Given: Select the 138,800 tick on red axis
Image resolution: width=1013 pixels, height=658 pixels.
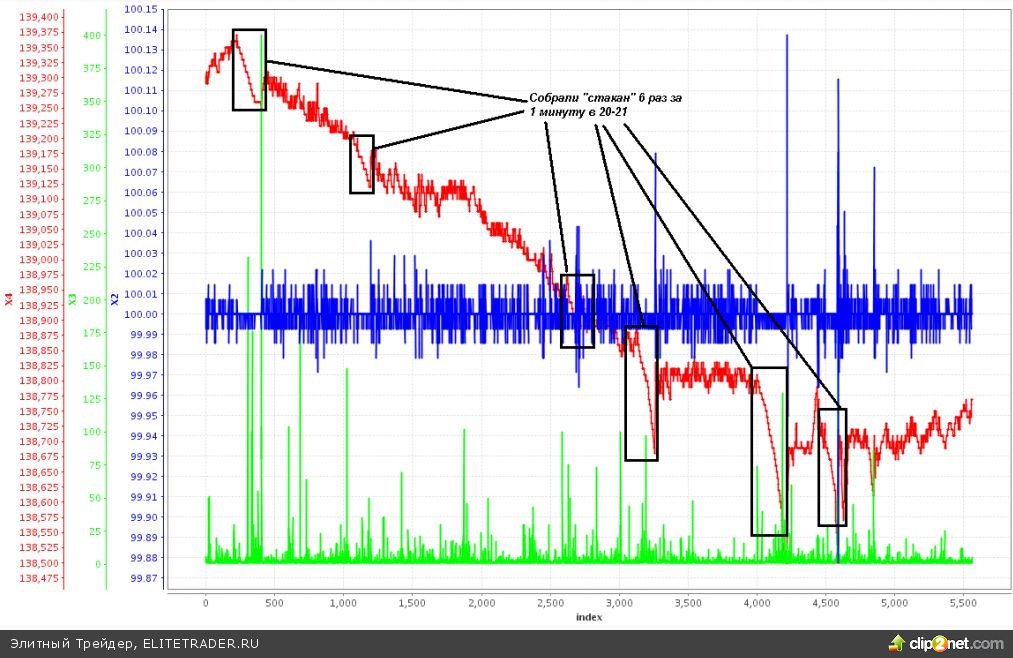Looking at the screenshot, I should pyautogui.click(x=39, y=381).
